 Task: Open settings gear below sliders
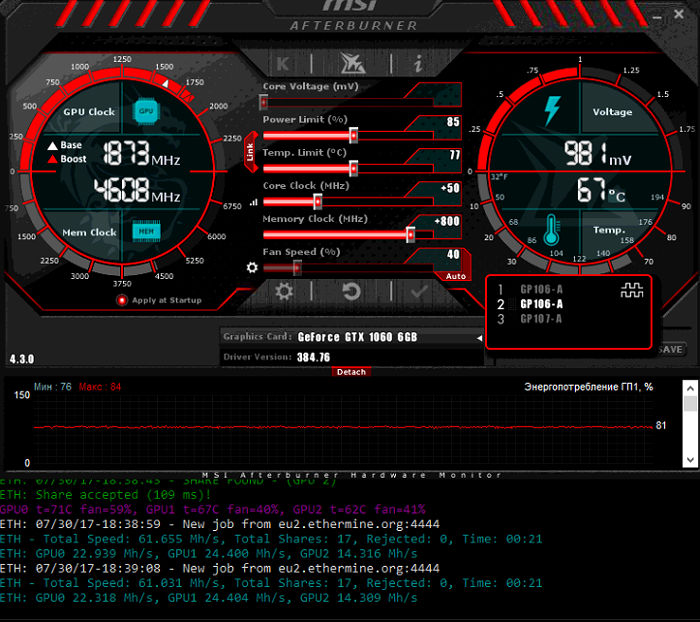[284, 292]
